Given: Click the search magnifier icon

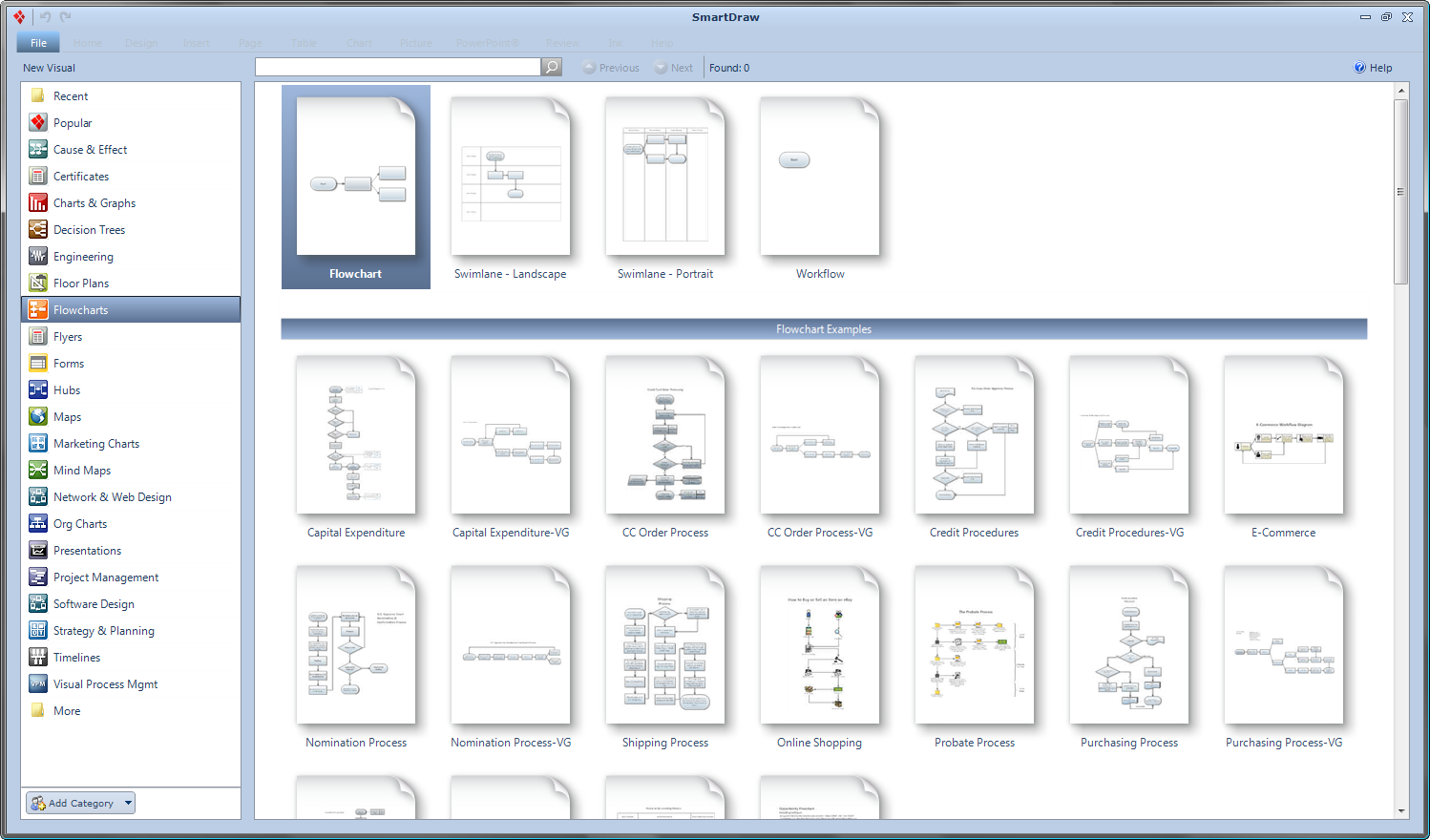Looking at the screenshot, I should click(x=552, y=67).
